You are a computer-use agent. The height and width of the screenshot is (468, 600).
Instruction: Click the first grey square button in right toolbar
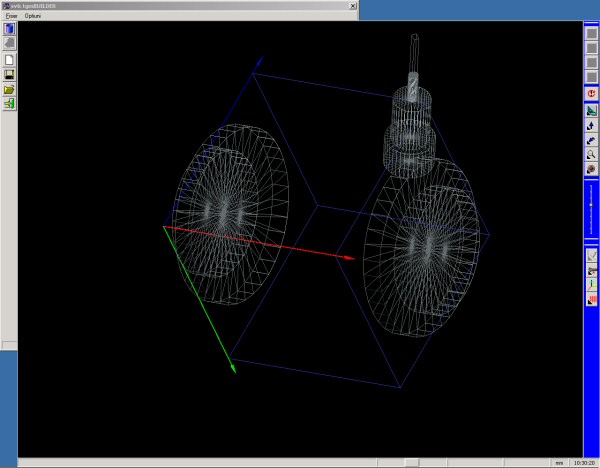point(592,33)
